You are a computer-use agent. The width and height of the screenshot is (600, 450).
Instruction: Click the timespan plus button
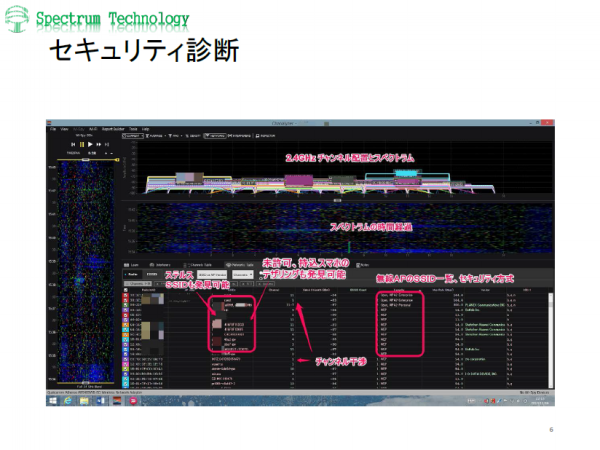click(107, 153)
